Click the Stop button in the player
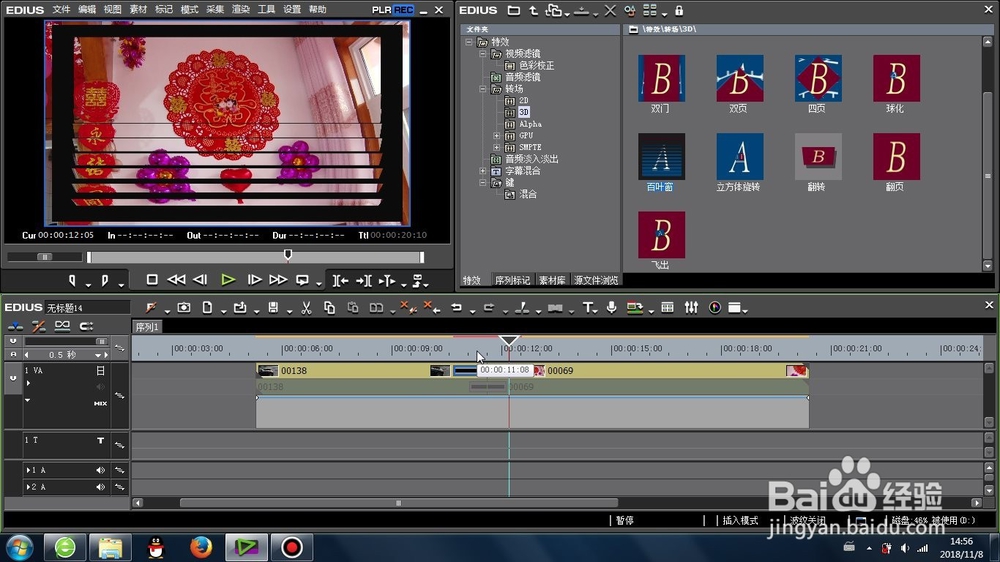Screen dimensions: 1000x562 [x=152, y=279]
